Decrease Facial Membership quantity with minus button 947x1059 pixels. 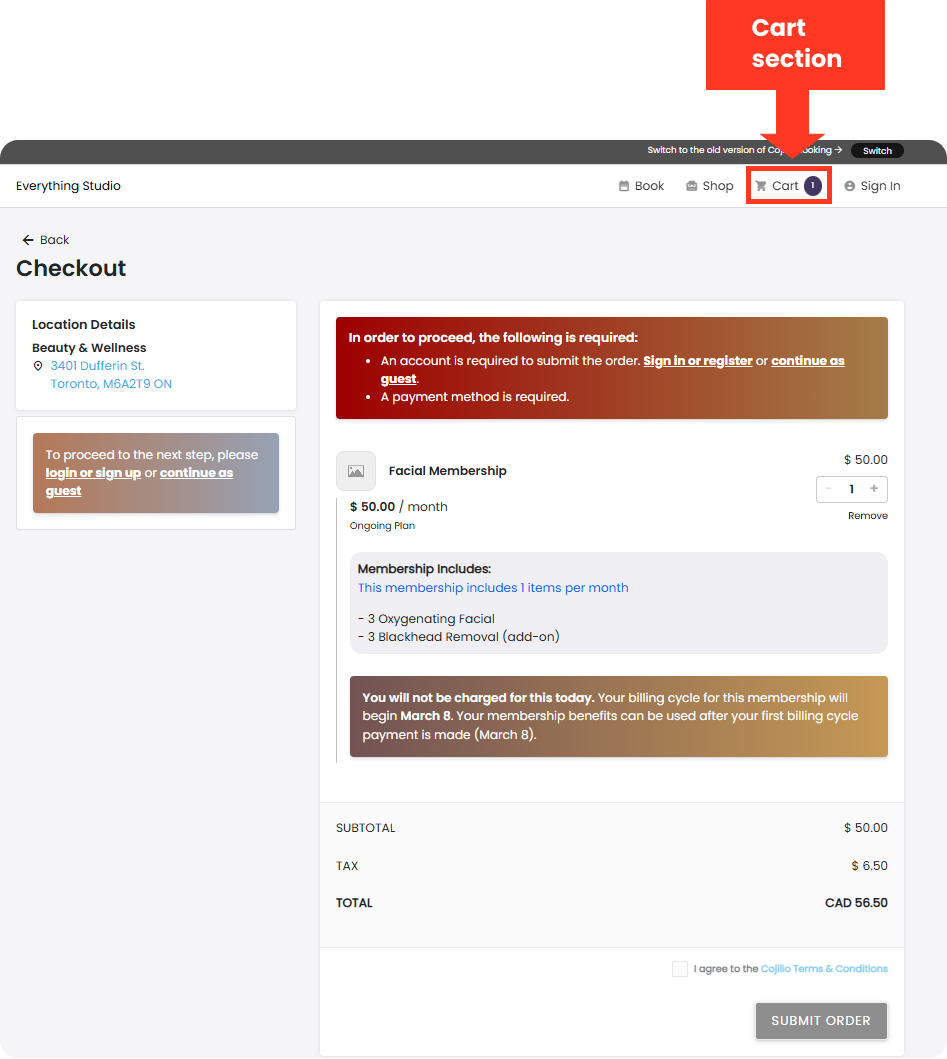828,489
